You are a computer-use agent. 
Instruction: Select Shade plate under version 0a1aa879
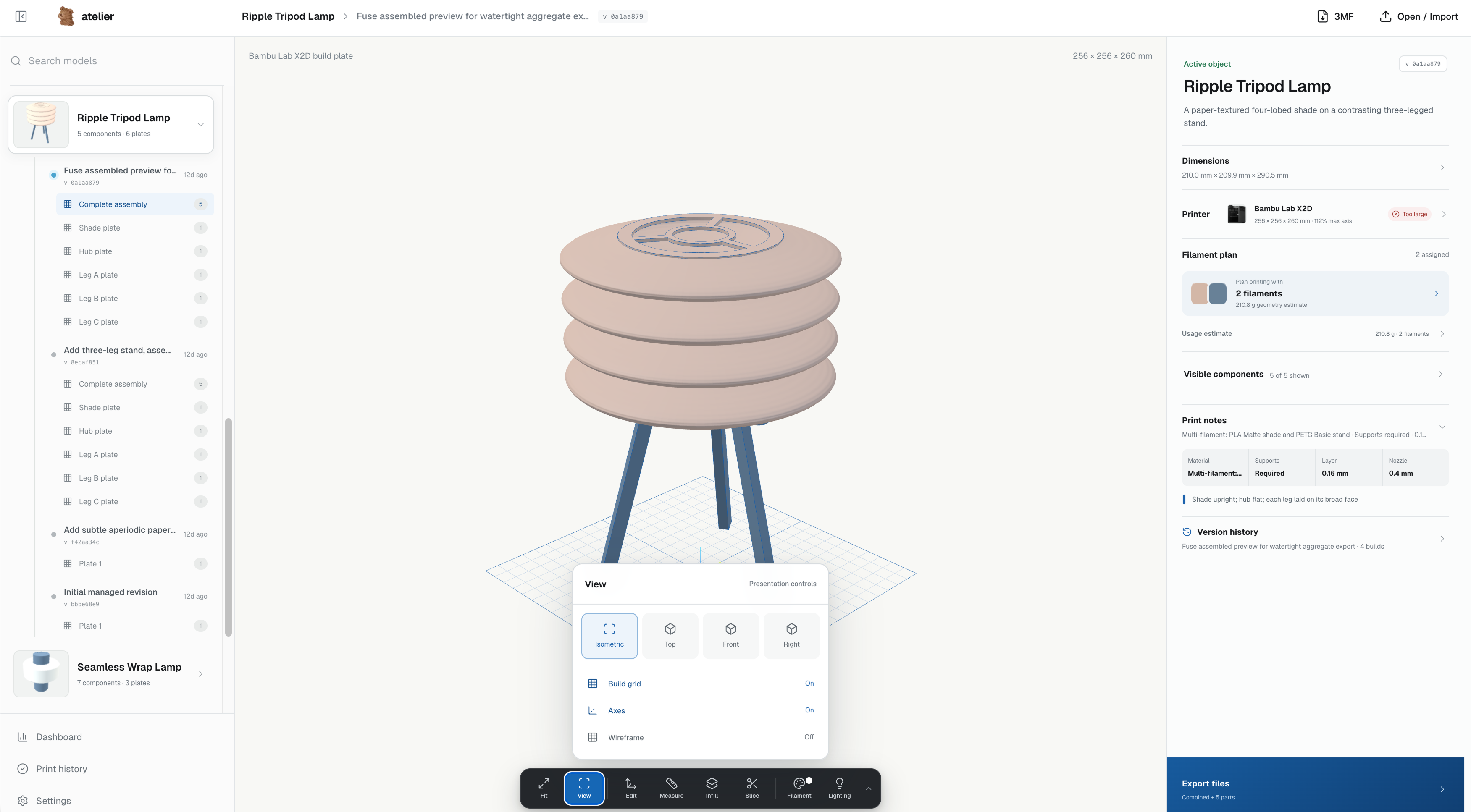pos(135,227)
